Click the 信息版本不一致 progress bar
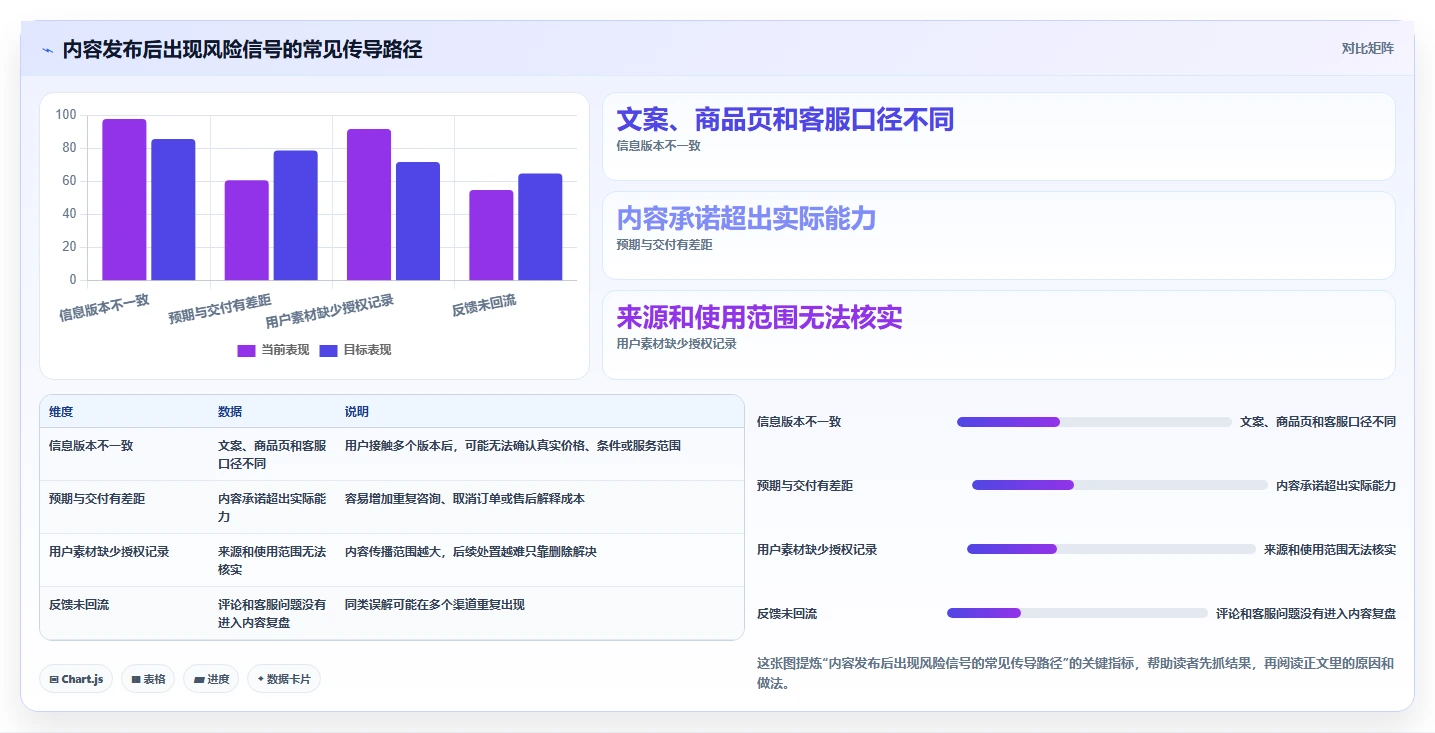Viewport: 1435px width, 733px height. point(1094,422)
